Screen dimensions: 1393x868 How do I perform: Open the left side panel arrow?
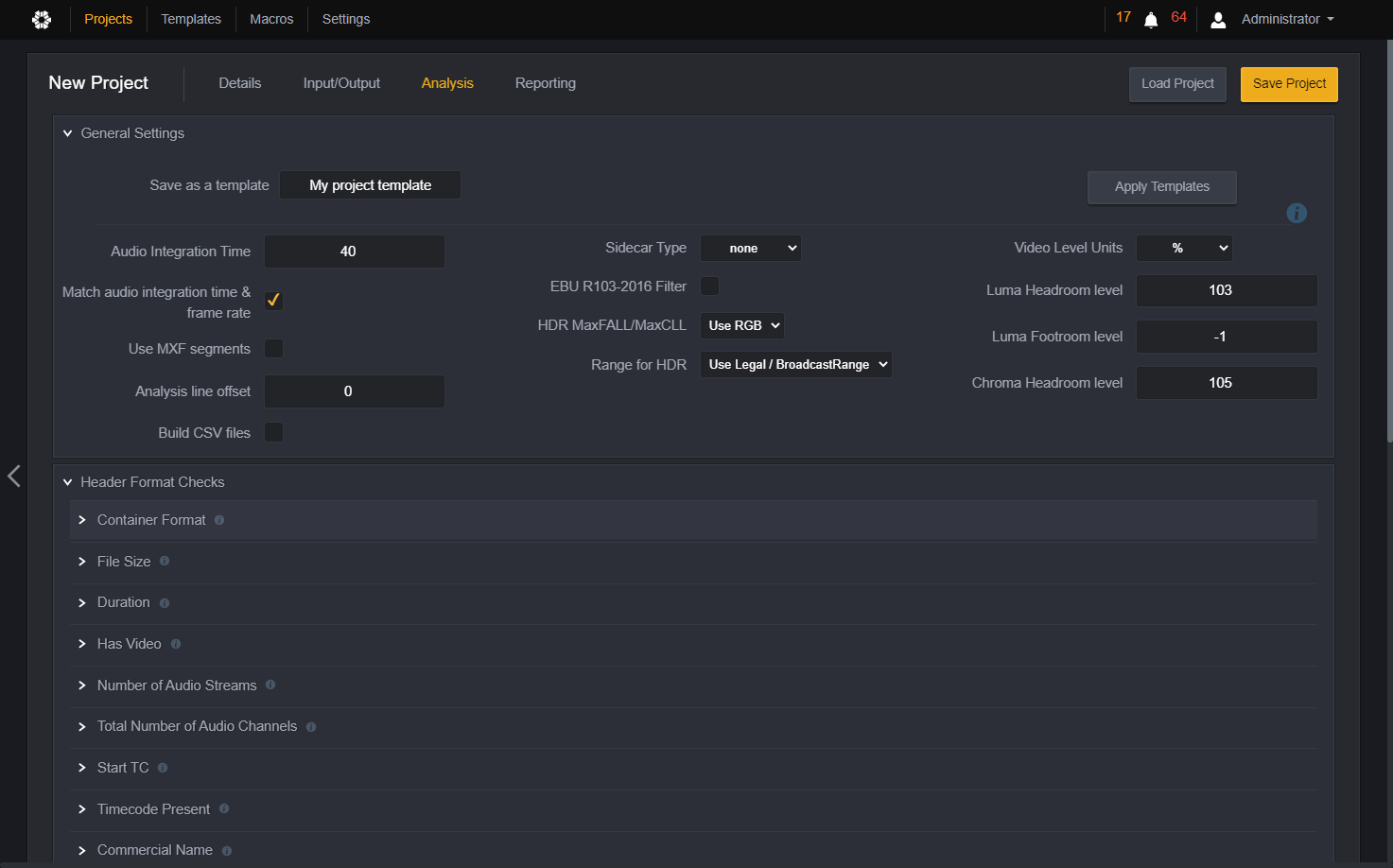pos(14,476)
